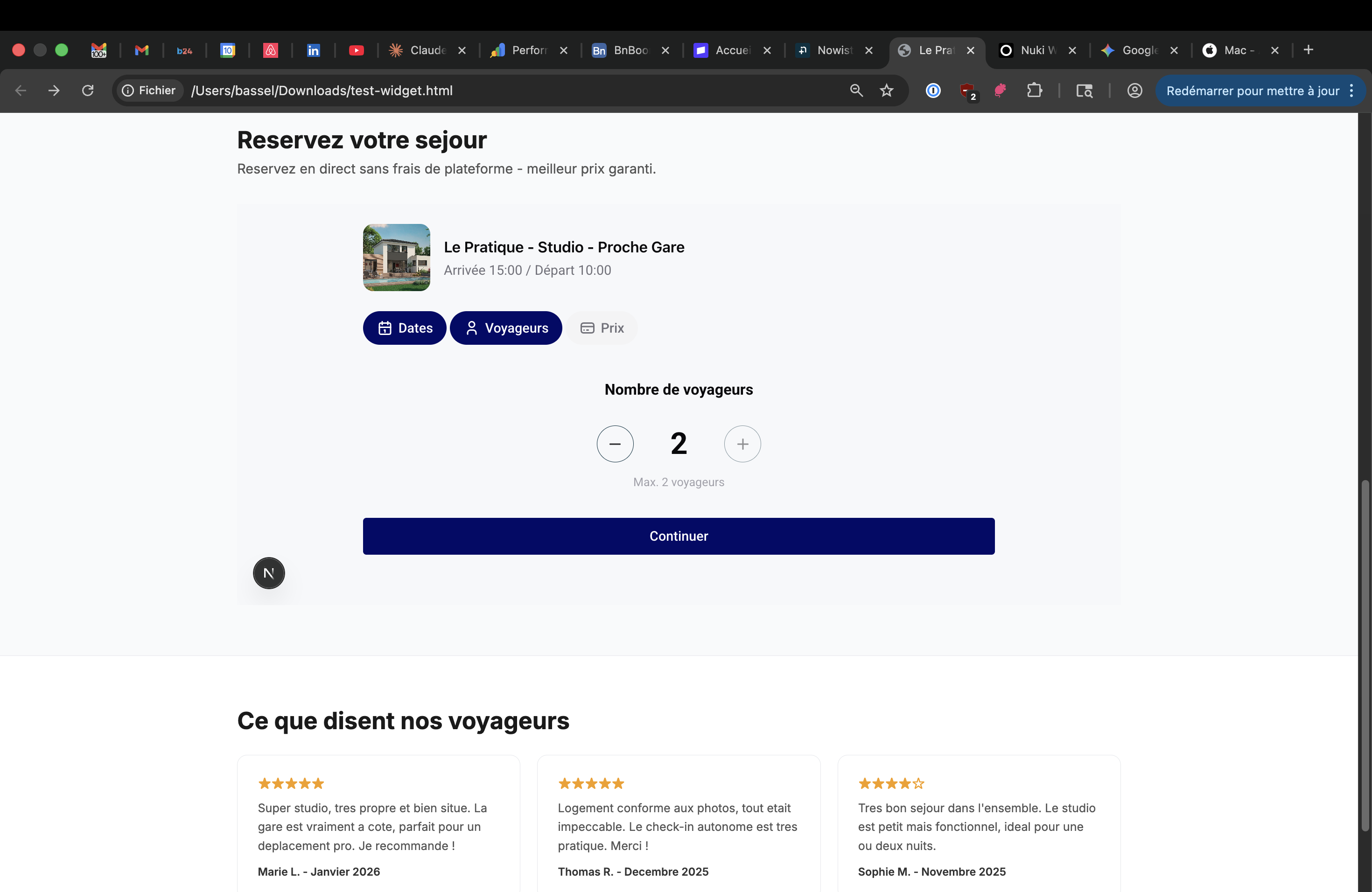
Task: Reload the current page
Action: tap(88, 91)
